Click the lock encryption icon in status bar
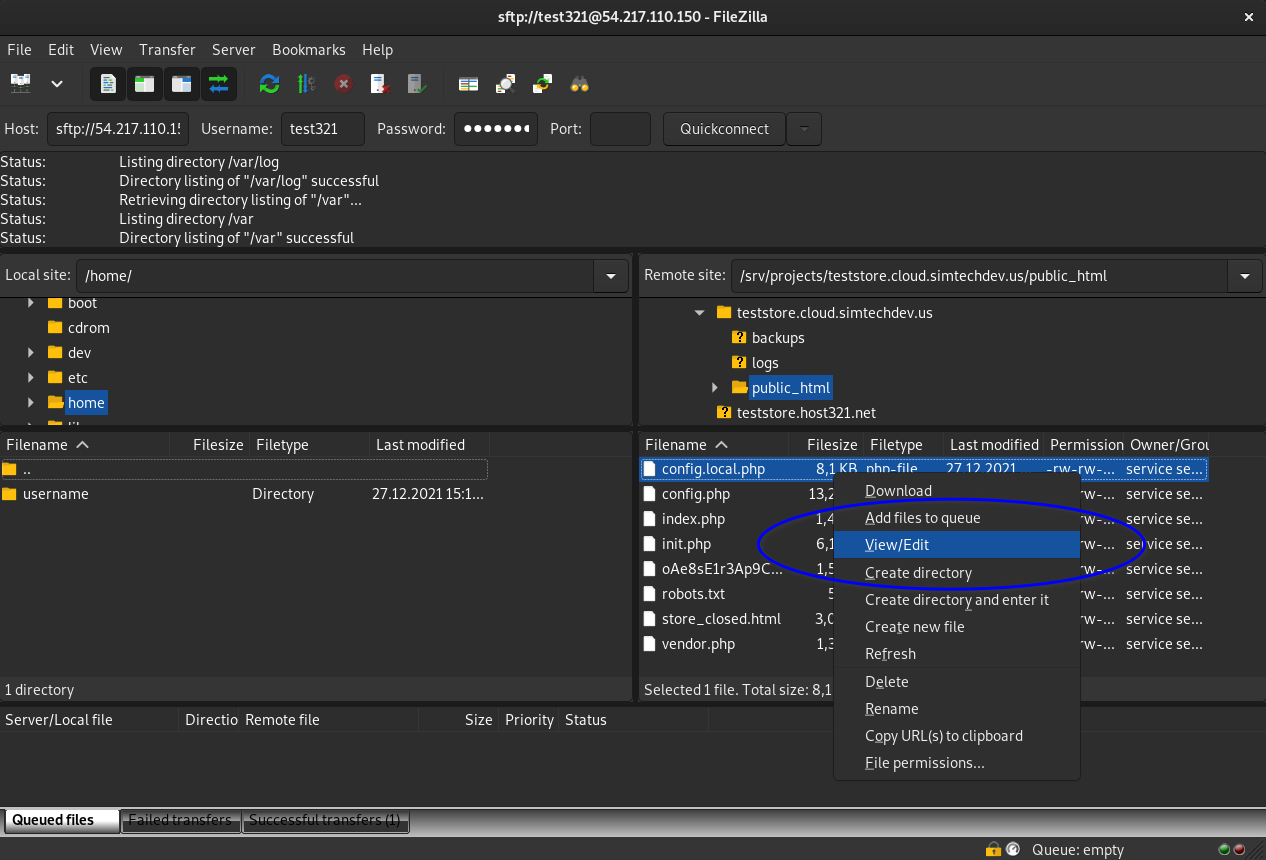Screen dimensions: 1266x860 point(993,850)
